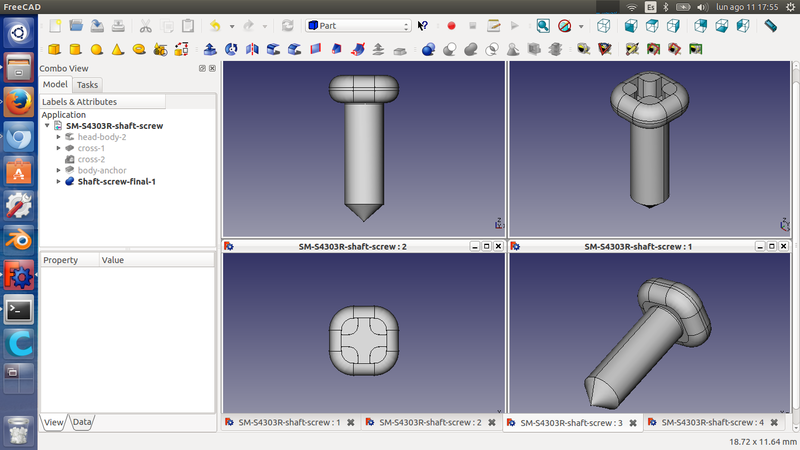Viewport: 800px width, 450px height.
Task: Float the Combo View panel
Action: coord(201,68)
